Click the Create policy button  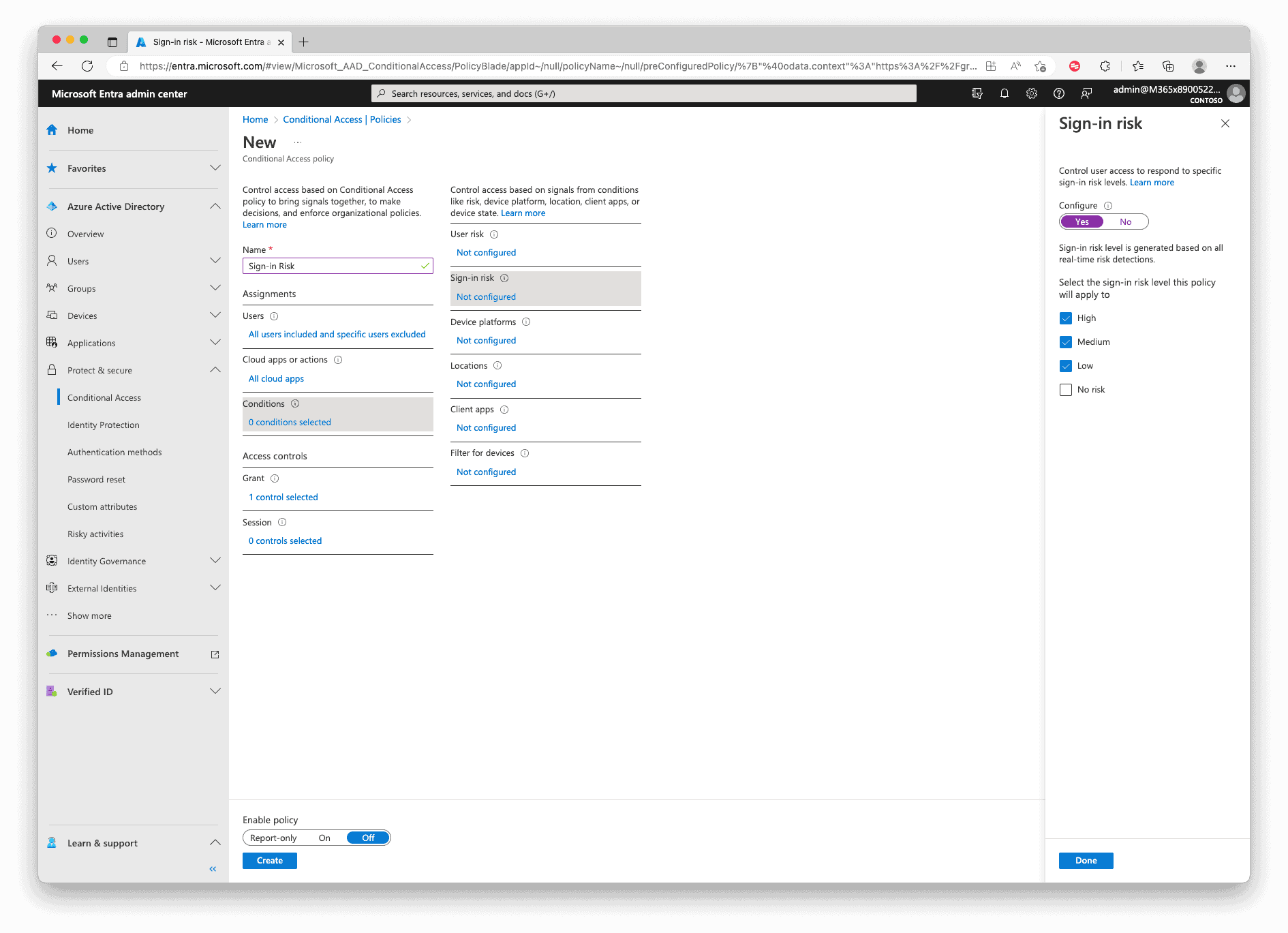point(269,861)
